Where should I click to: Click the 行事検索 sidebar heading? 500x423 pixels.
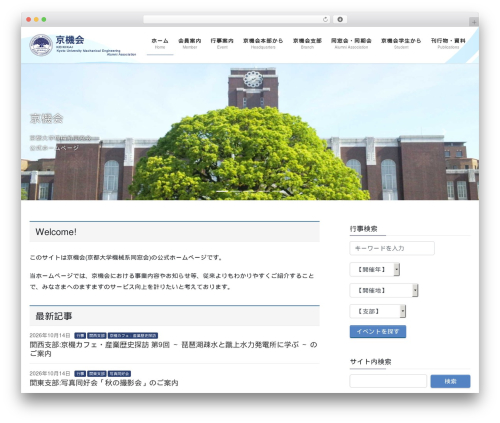tap(363, 229)
